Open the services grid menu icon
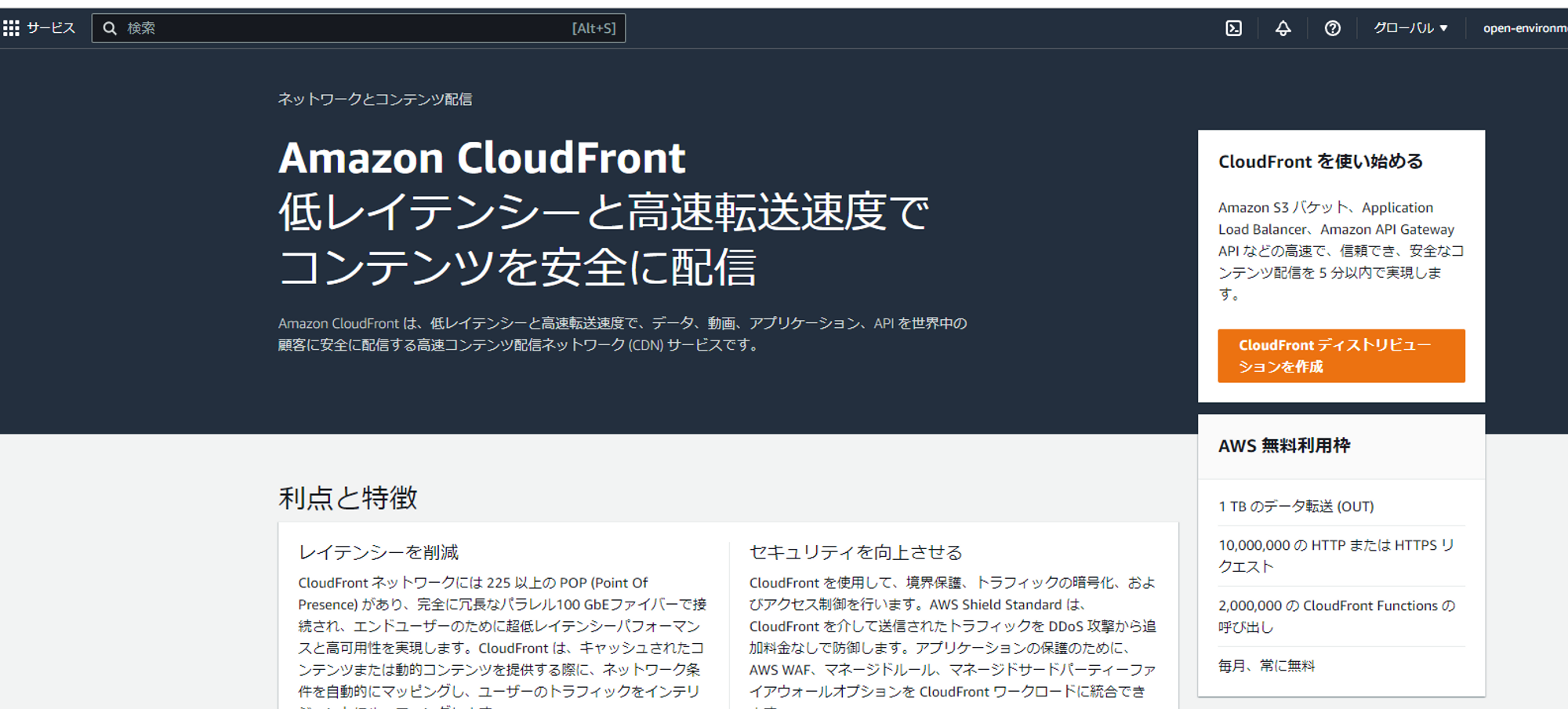1568x709 pixels. point(11,28)
